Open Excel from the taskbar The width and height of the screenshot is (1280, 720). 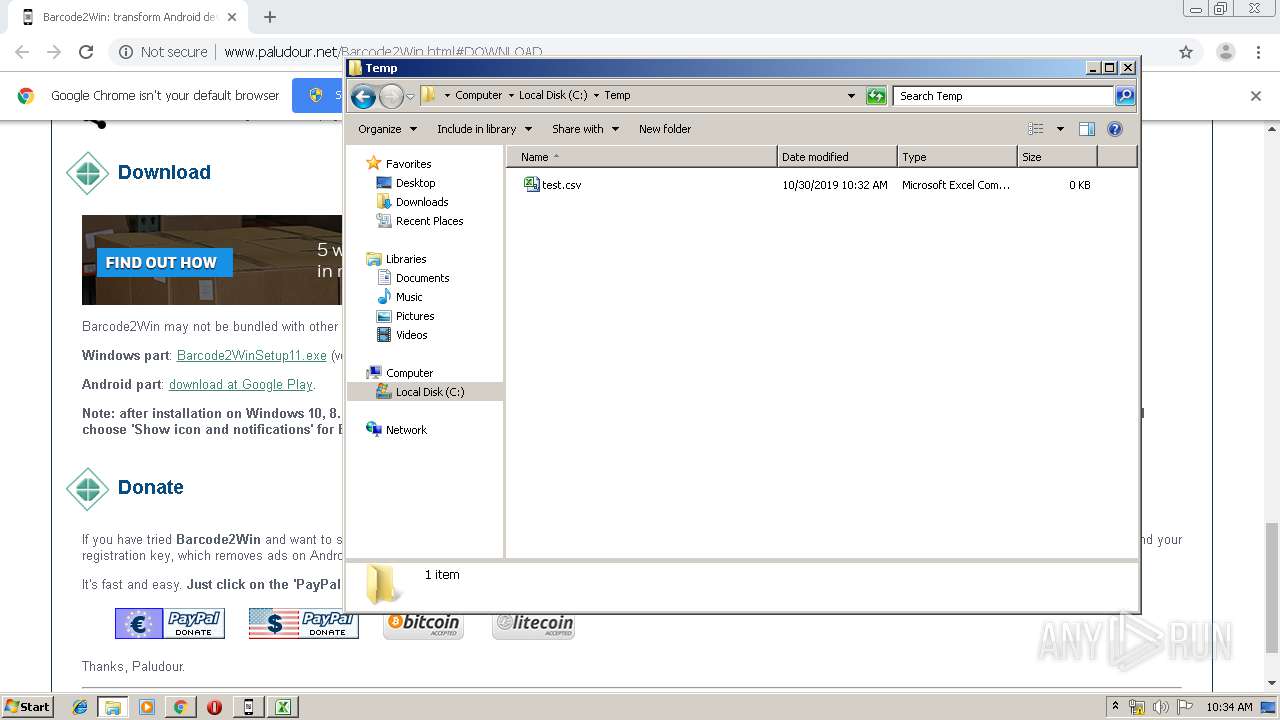(283, 707)
